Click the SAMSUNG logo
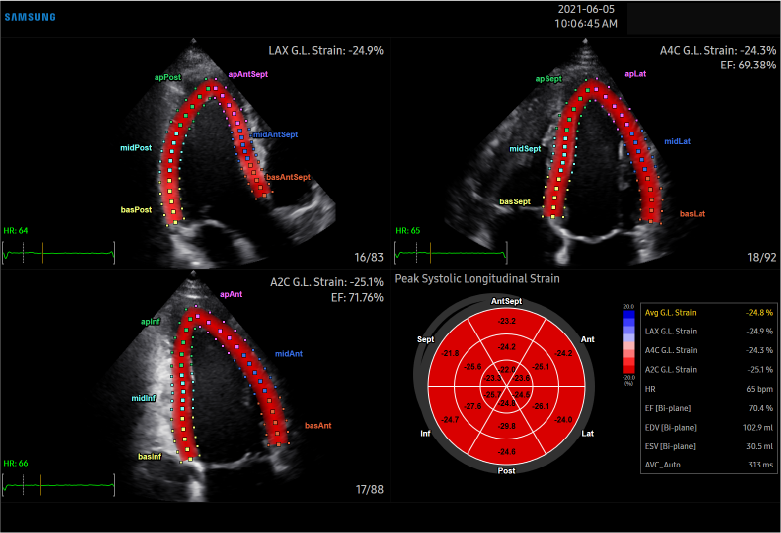This screenshot has height=533, width=781. [x=30, y=17]
